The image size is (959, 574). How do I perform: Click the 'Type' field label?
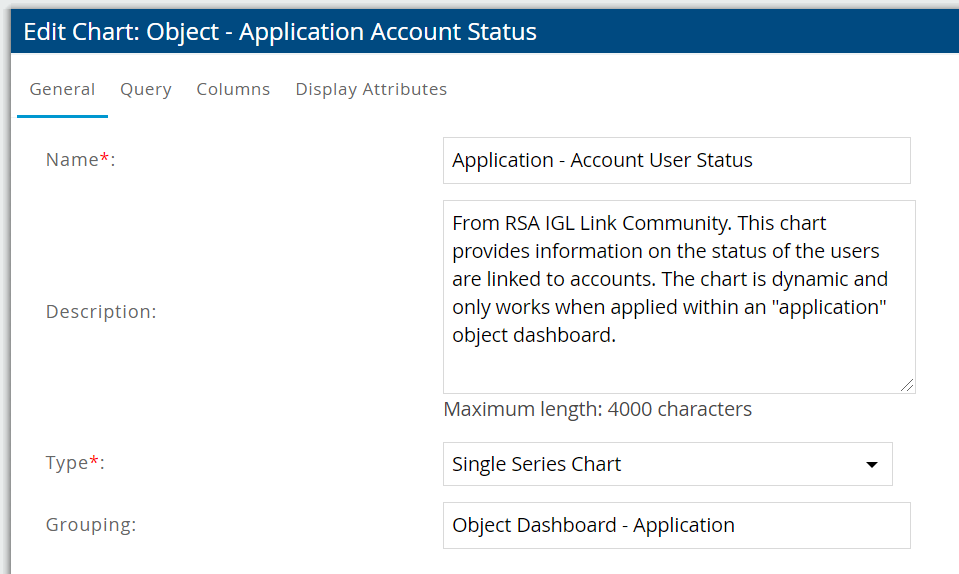tap(67, 463)
